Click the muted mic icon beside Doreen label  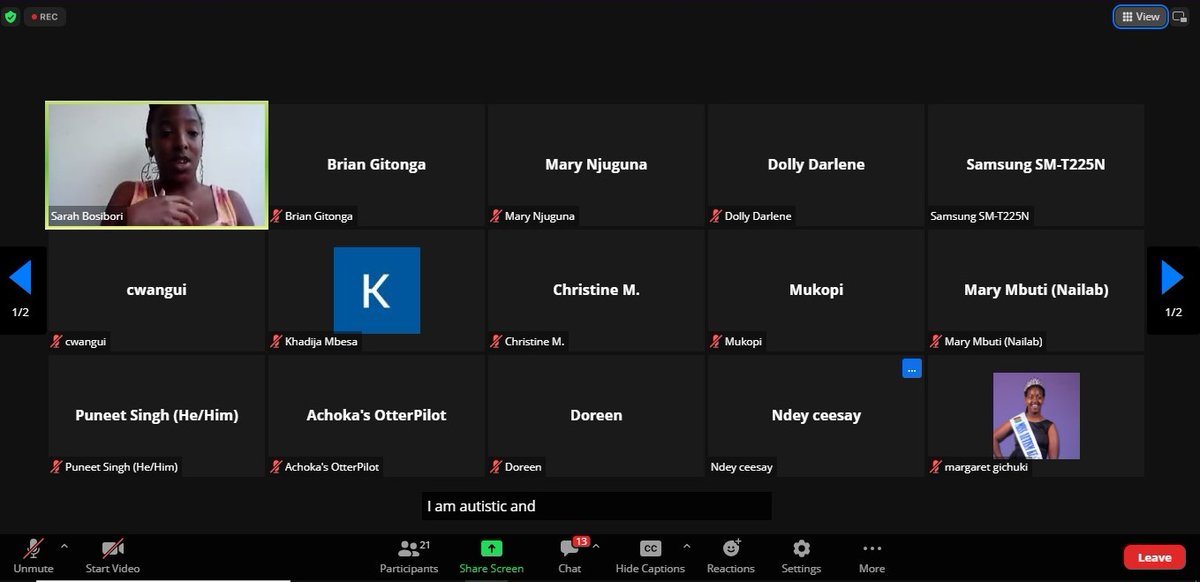click(496, 466)
